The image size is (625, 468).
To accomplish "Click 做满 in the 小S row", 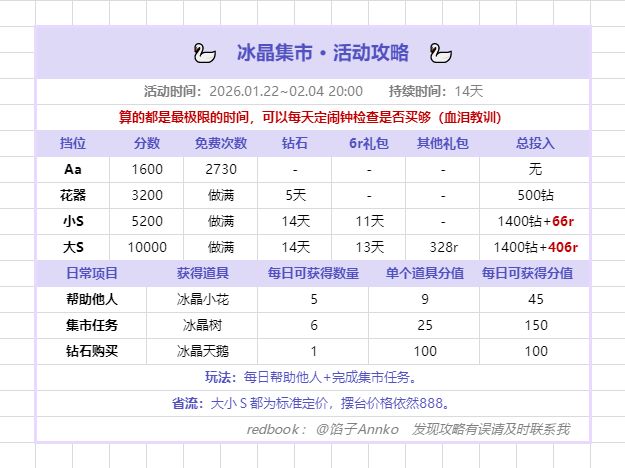I will click(221, 221).
